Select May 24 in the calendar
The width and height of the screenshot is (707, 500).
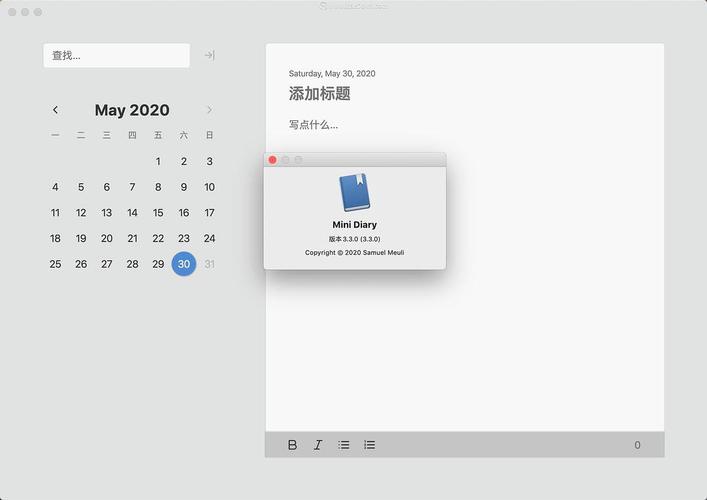[x=209, y=239]
